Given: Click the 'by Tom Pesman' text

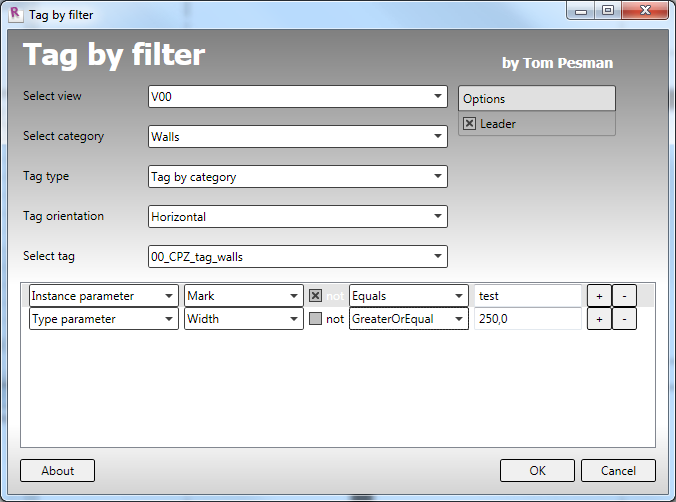Looking at the screenshot, I should 557,63.
